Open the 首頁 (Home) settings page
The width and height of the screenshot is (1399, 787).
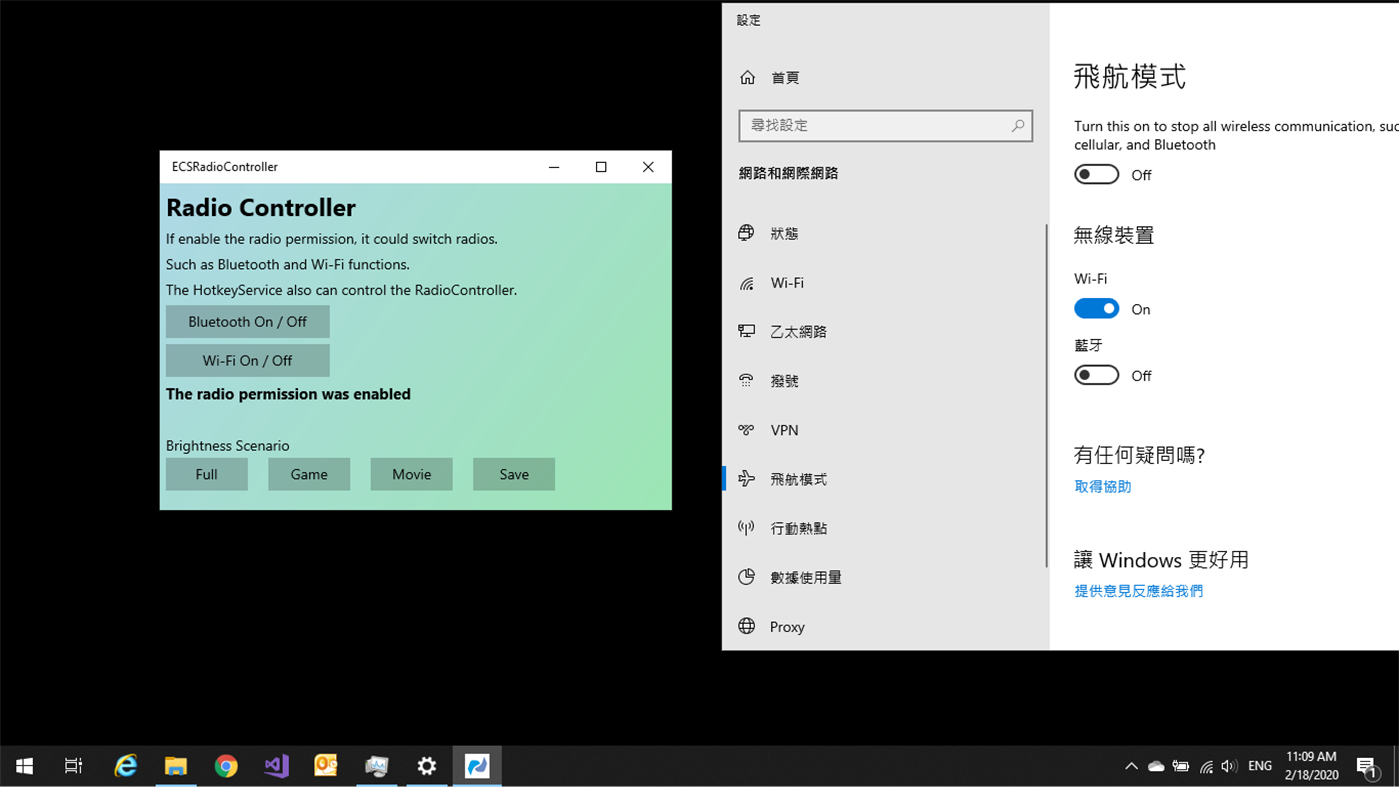[x=784, y=77]
